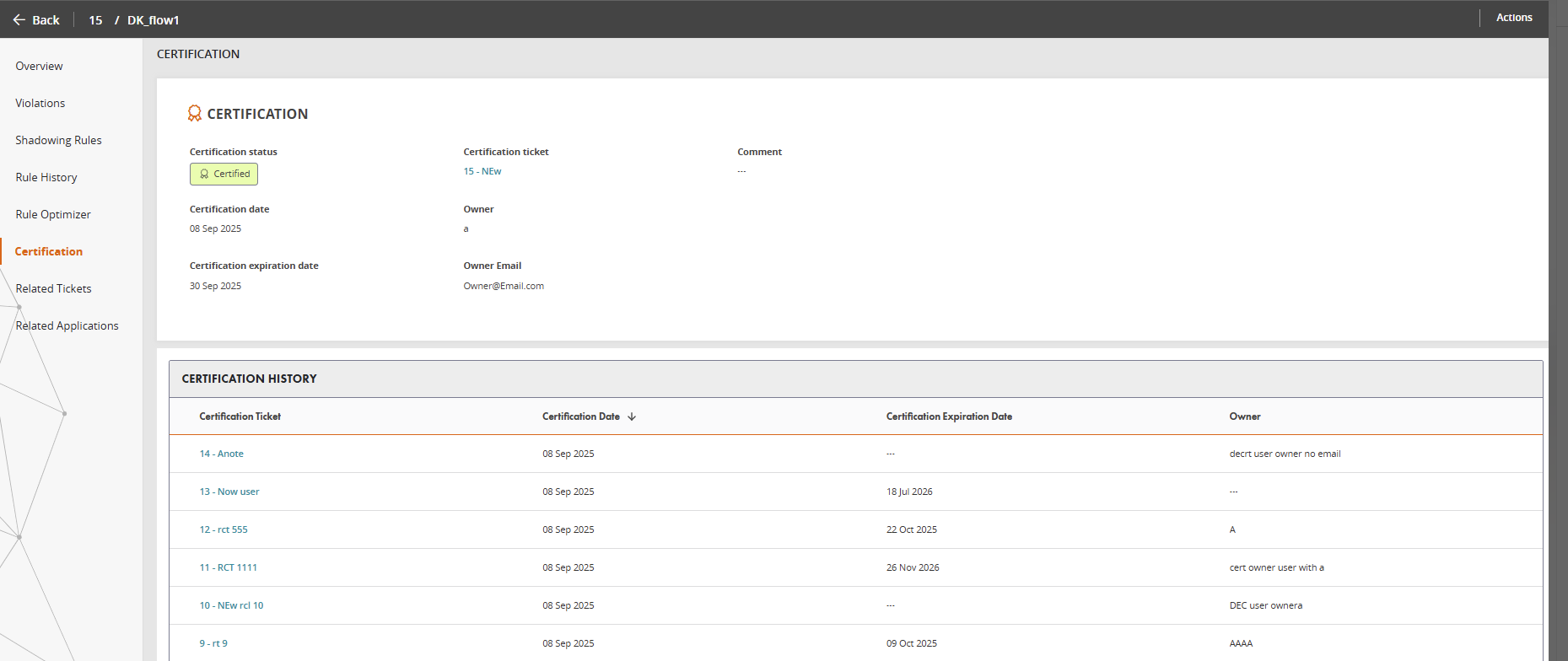Screen dimensions: 1568x661
Task: Sort by Certification Date arrow
Action: (x=632, y=416)
